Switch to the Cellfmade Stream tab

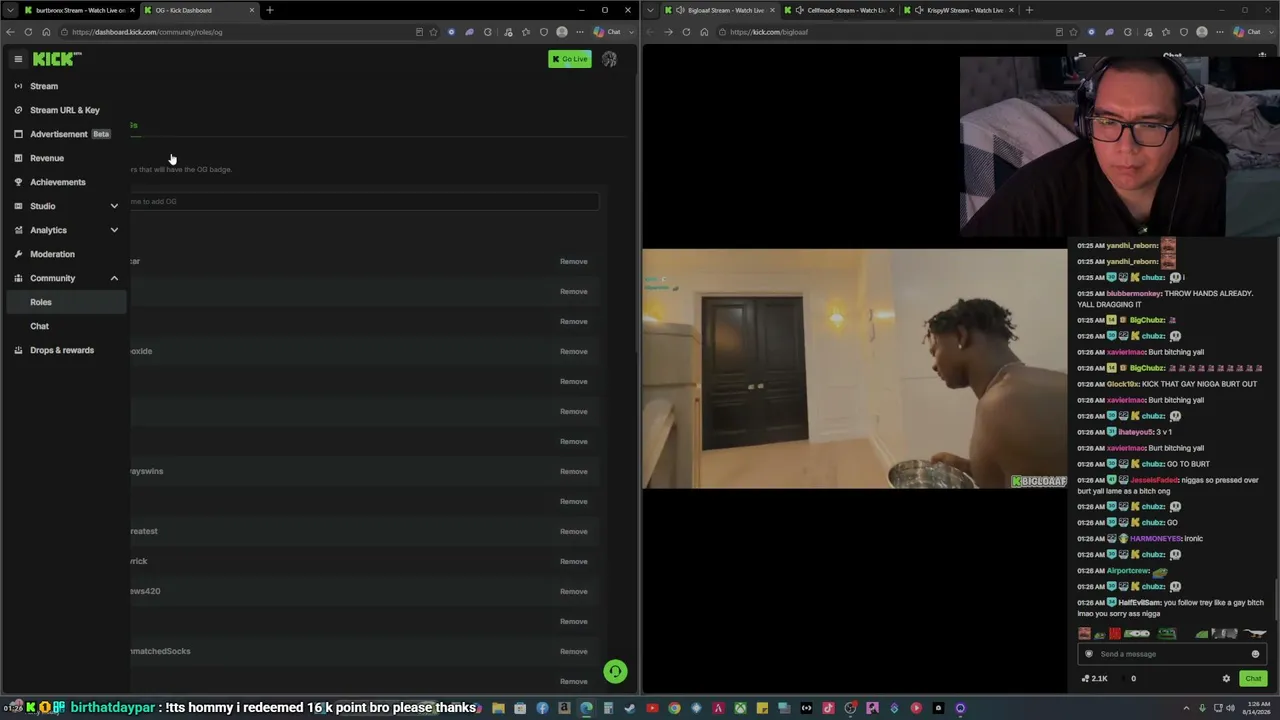(840, 10)
